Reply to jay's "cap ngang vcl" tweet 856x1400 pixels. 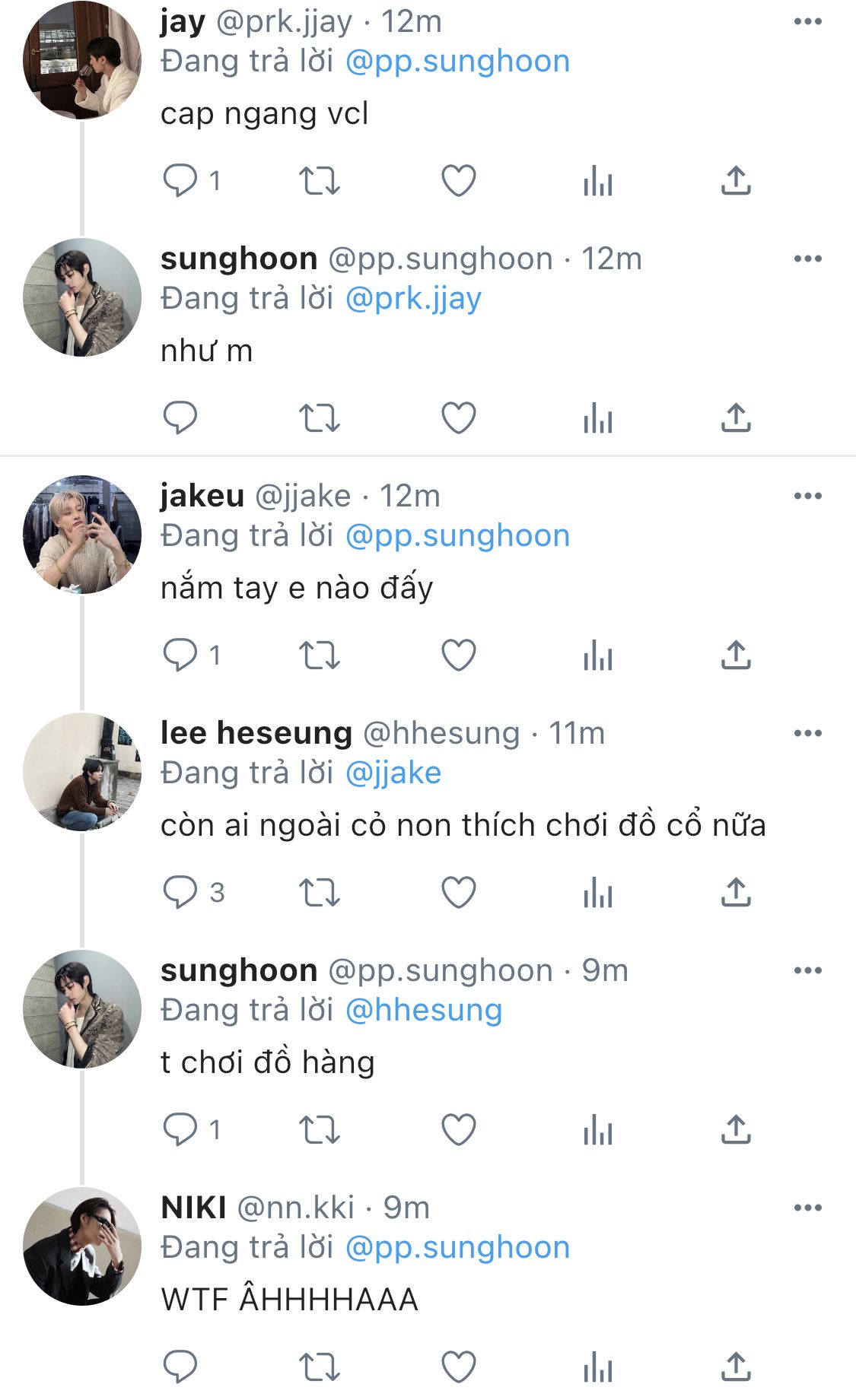(x=180, y=181)
